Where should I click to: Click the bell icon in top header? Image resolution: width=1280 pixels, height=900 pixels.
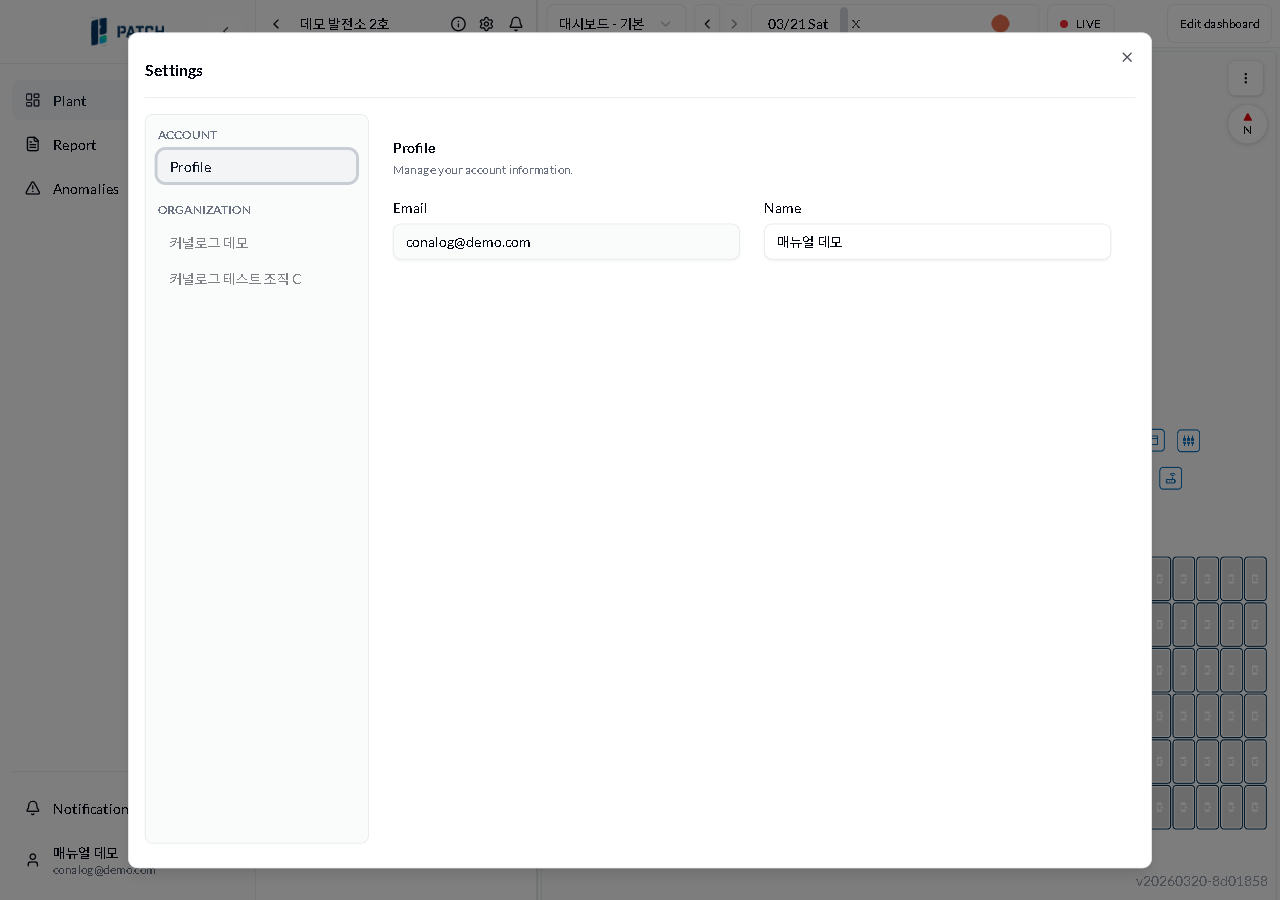pyautogui.click(x=516, y=24)
